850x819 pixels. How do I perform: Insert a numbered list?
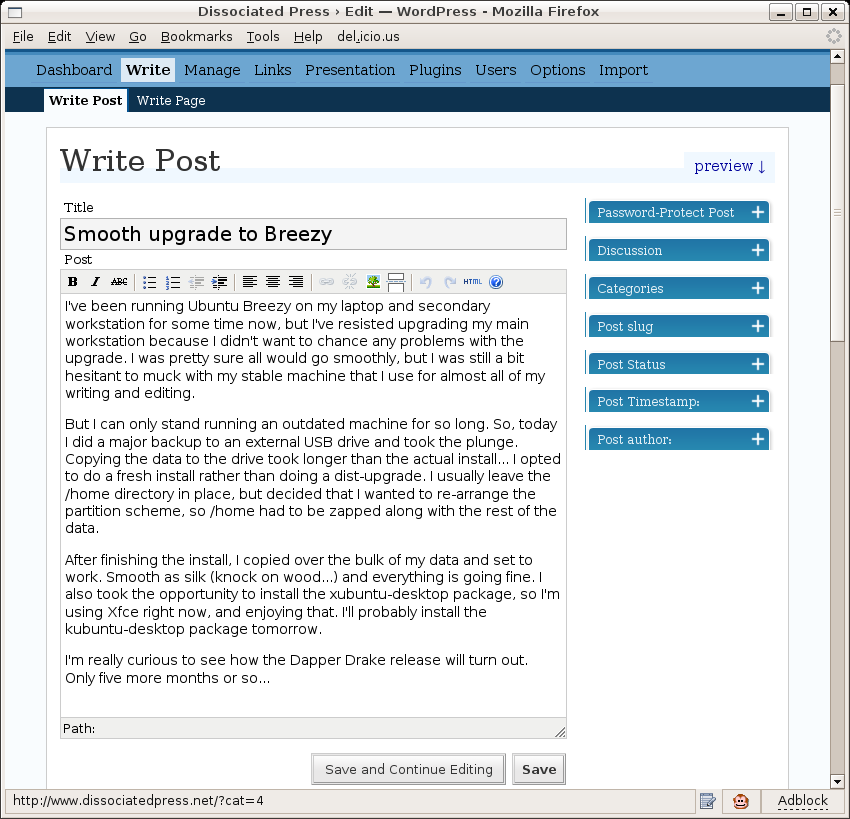point(173,282)
